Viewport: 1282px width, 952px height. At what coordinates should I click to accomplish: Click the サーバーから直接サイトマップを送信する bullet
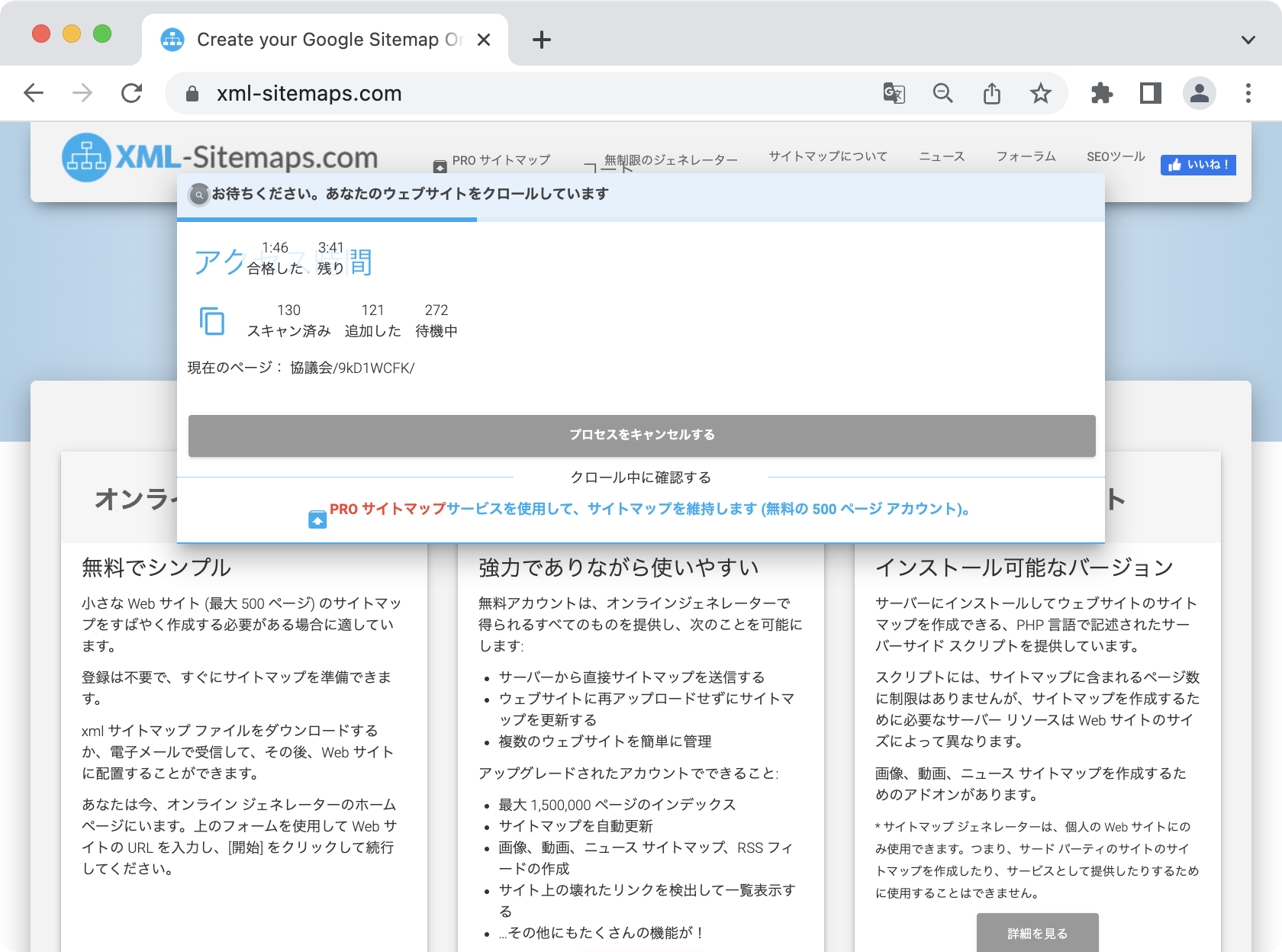tap(632, 677)
